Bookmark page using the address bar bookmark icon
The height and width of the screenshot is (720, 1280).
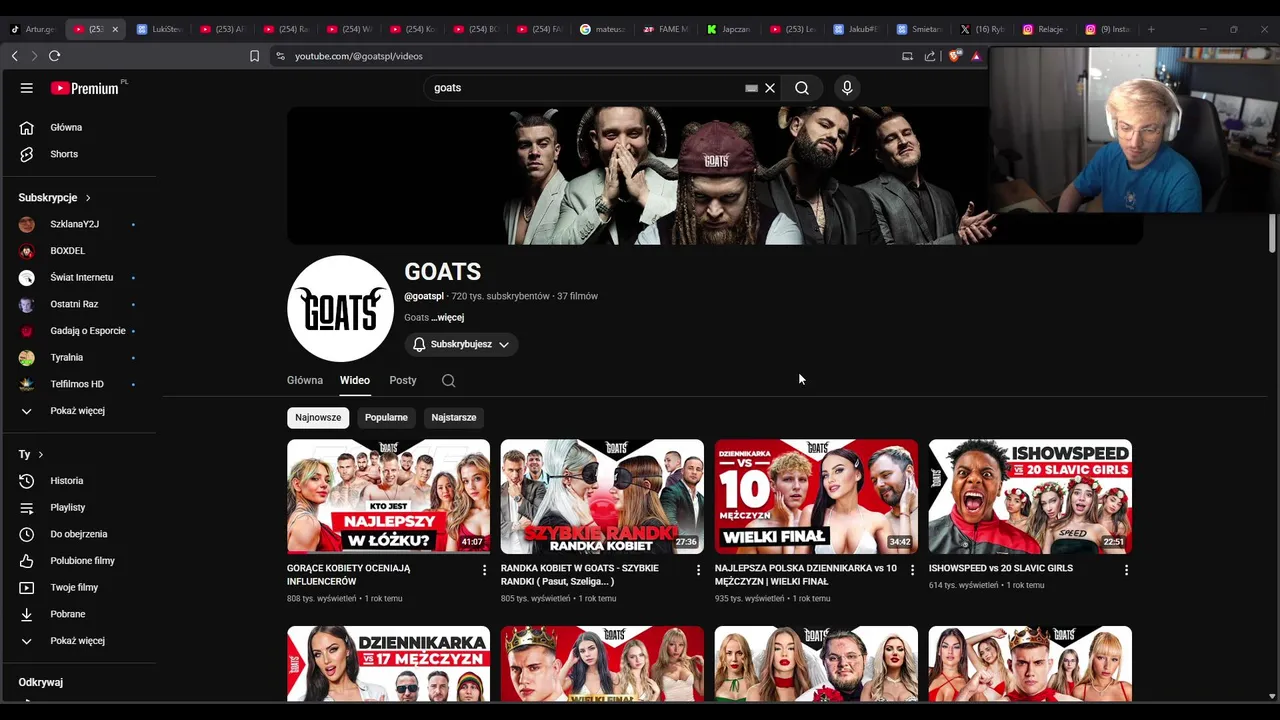[x=254, y=56]
